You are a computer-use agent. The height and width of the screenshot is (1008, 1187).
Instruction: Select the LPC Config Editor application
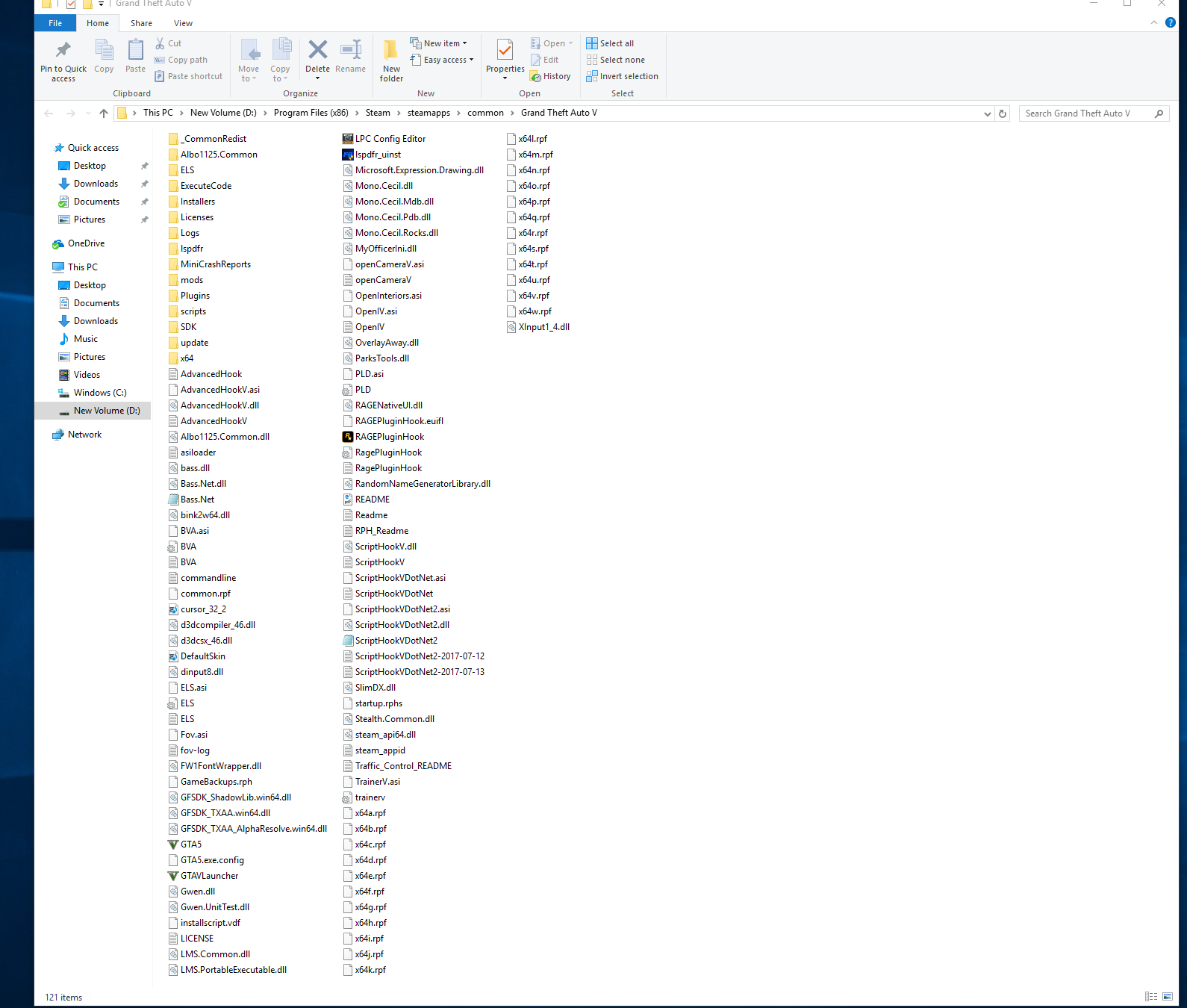pyautogui.click(x=384, y=139)
